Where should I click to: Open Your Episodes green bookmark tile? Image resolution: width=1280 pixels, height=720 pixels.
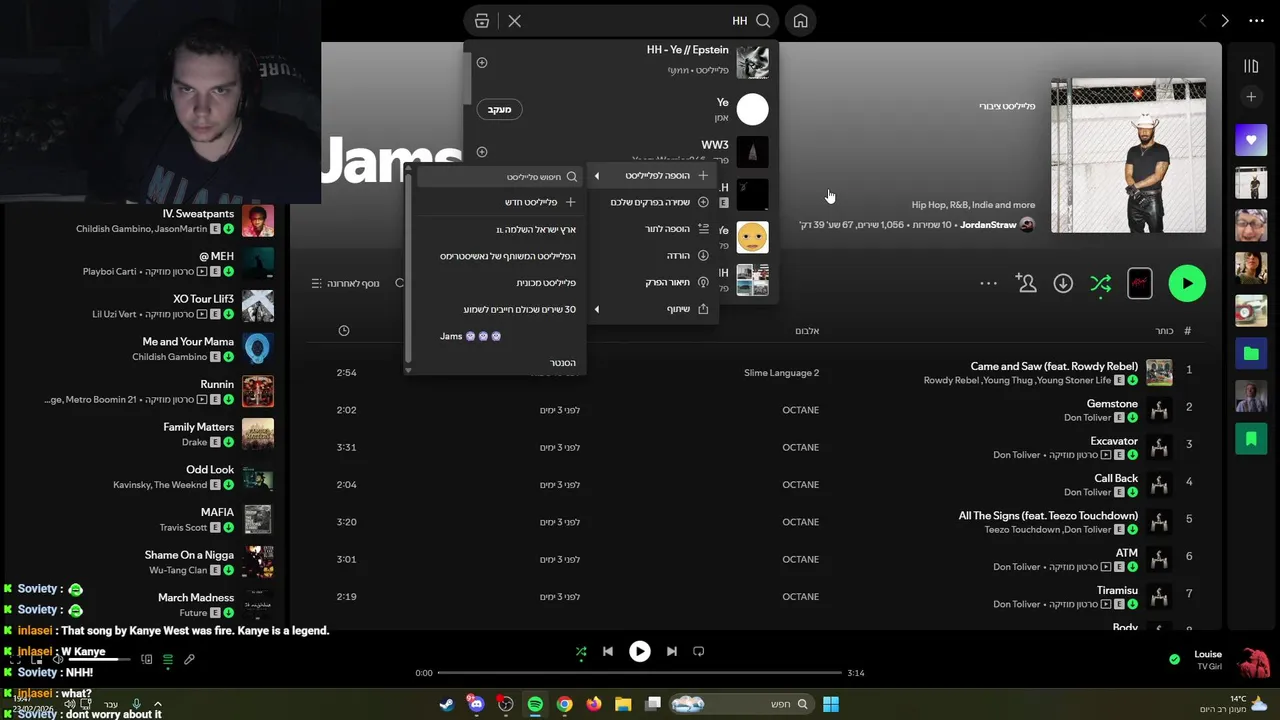[1251, 438]
